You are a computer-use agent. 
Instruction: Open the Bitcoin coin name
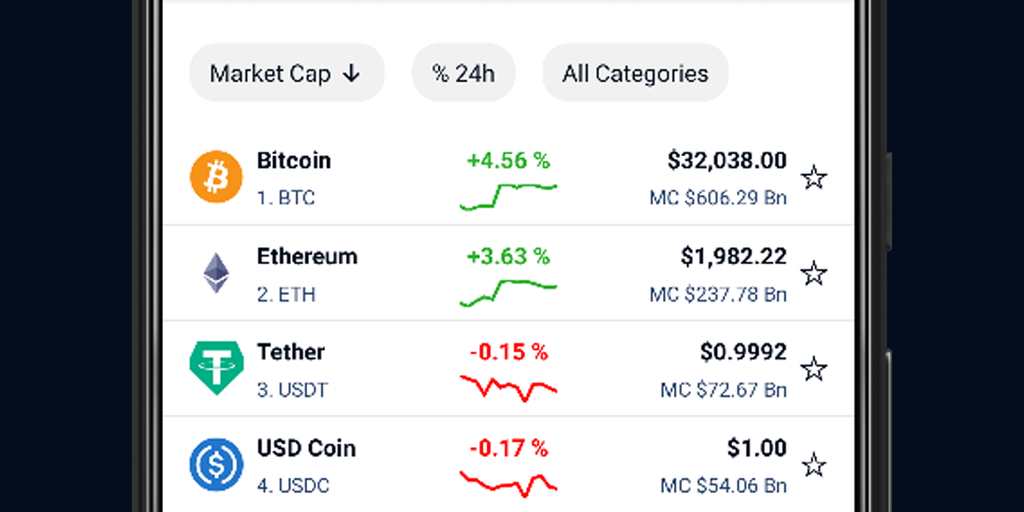[x=294, y=160]
